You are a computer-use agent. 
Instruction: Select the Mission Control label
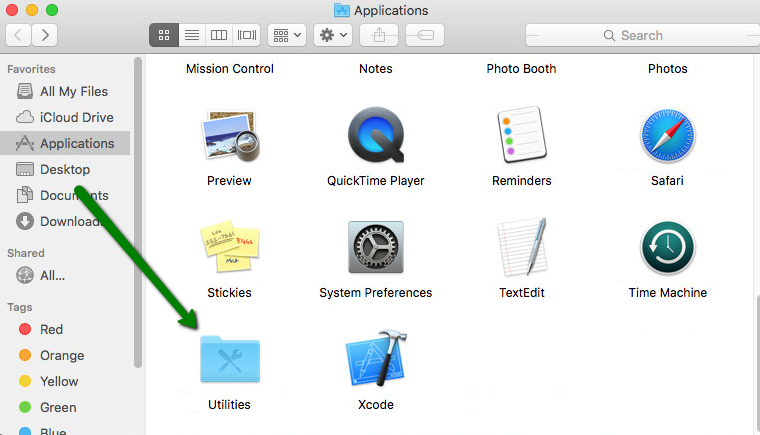pyautogui.click(x=230, y=68)
